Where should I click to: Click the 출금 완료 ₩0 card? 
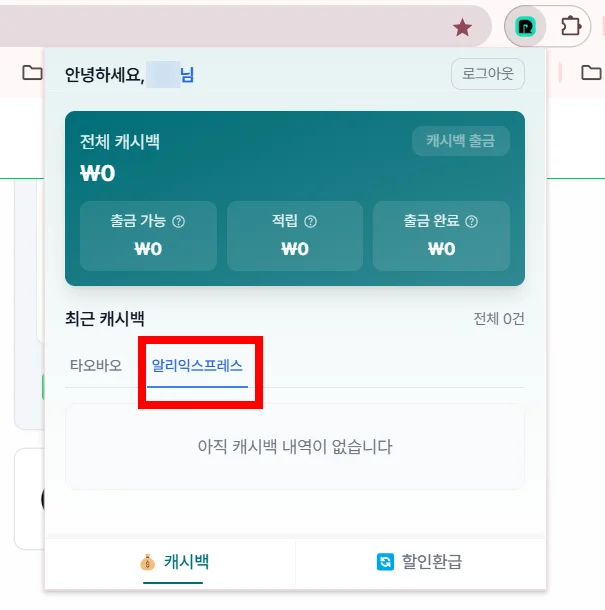click(441, 236)
